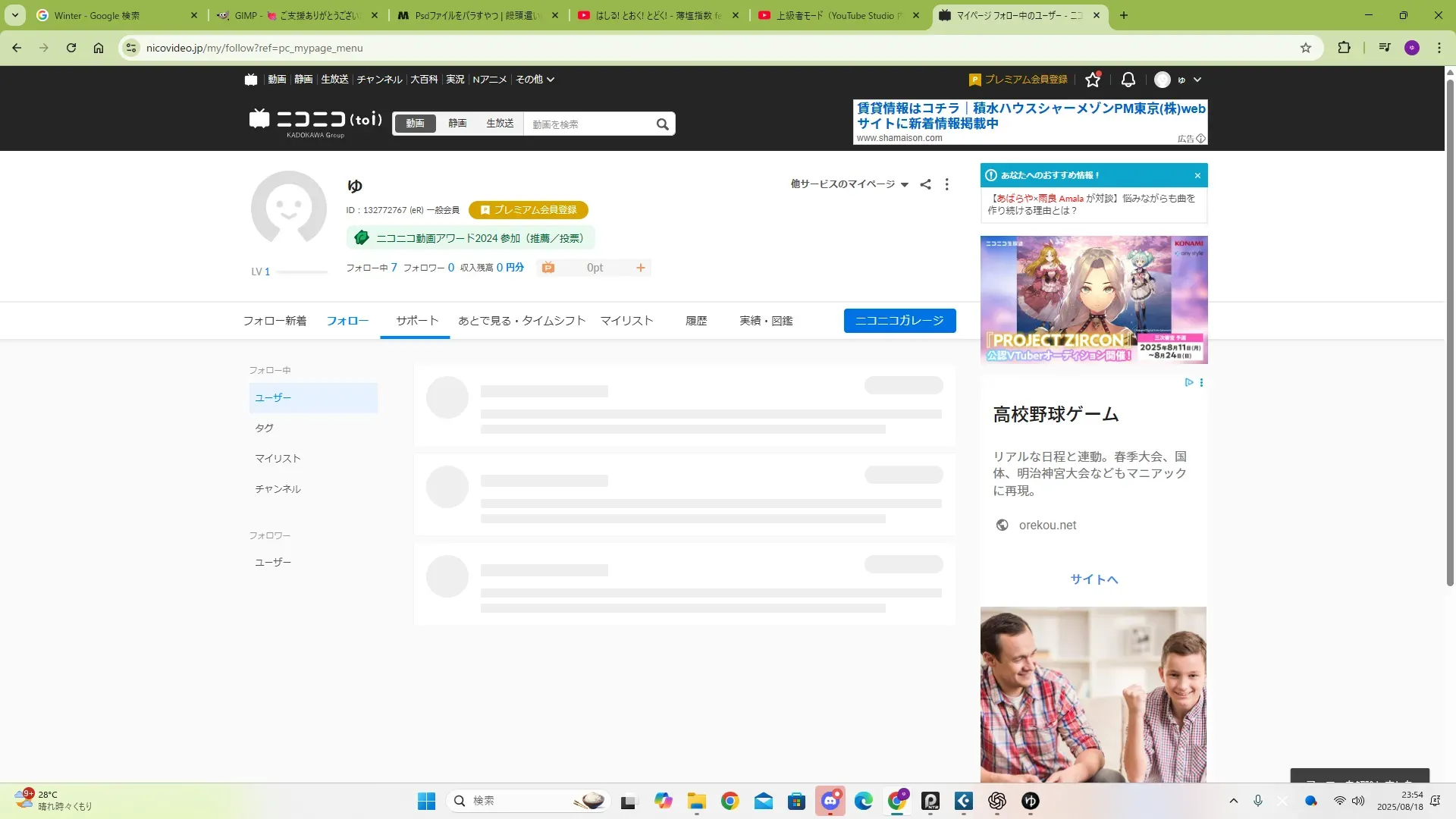The image size is (1456, 819).
Task: Open the notifications bell icon
Action: (1128, 80)
